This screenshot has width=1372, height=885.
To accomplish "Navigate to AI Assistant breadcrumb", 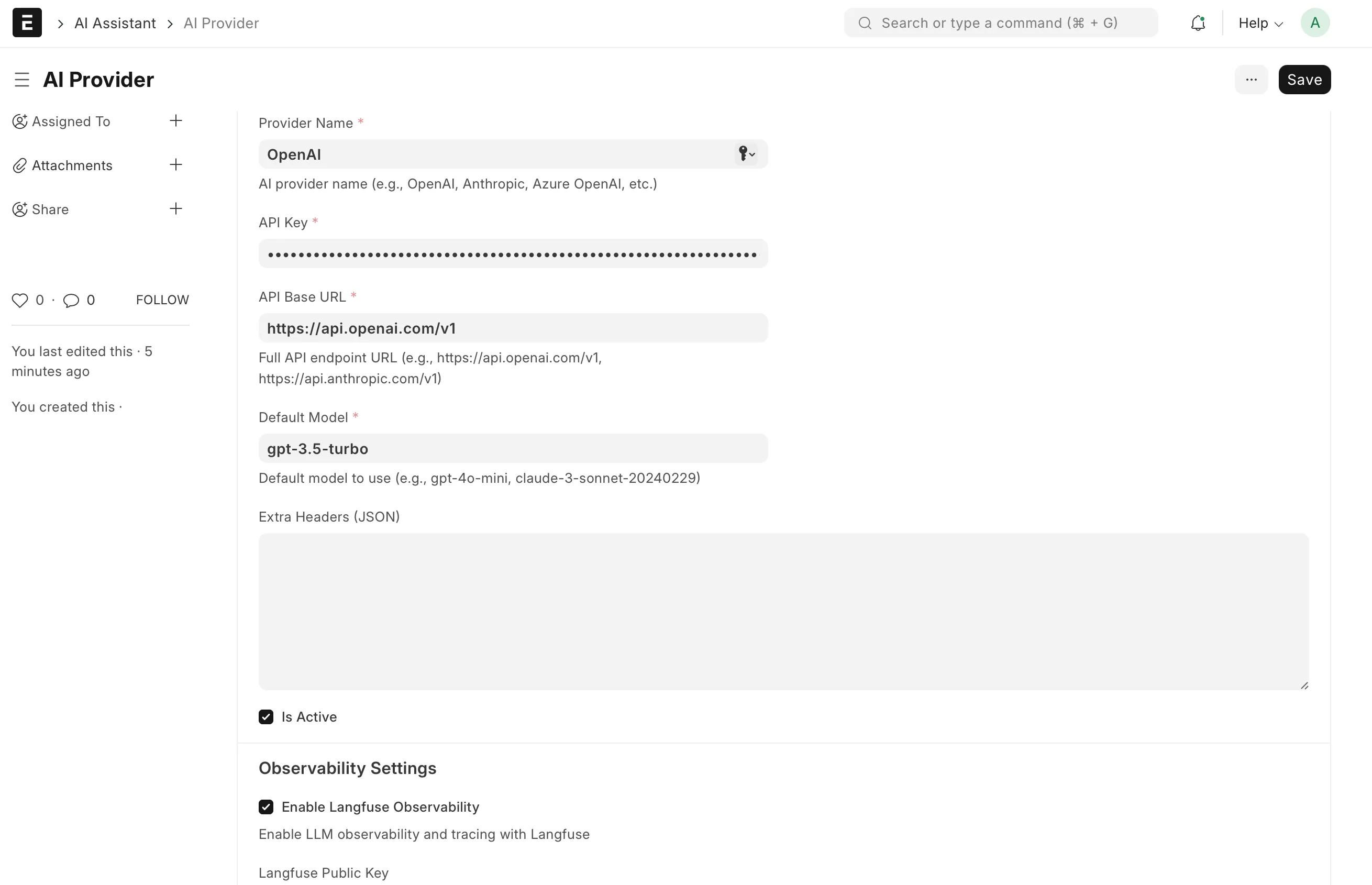I will pyautogui.click(x=115, y=23).
